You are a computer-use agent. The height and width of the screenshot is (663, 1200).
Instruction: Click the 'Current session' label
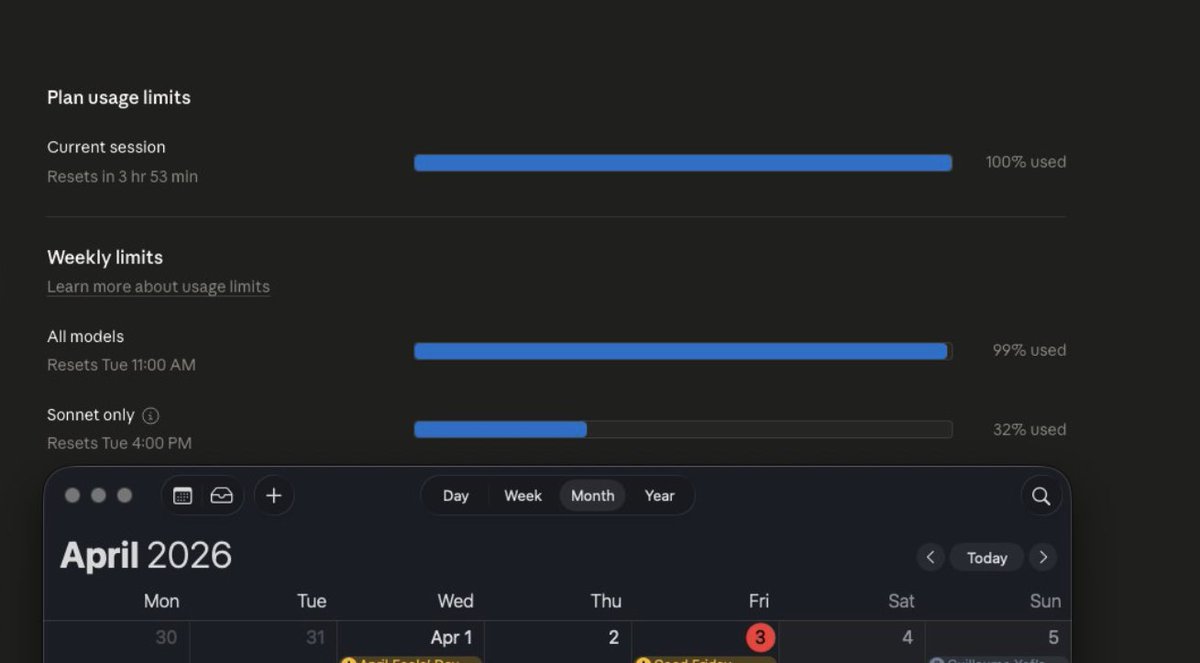[x=106, y=147]
